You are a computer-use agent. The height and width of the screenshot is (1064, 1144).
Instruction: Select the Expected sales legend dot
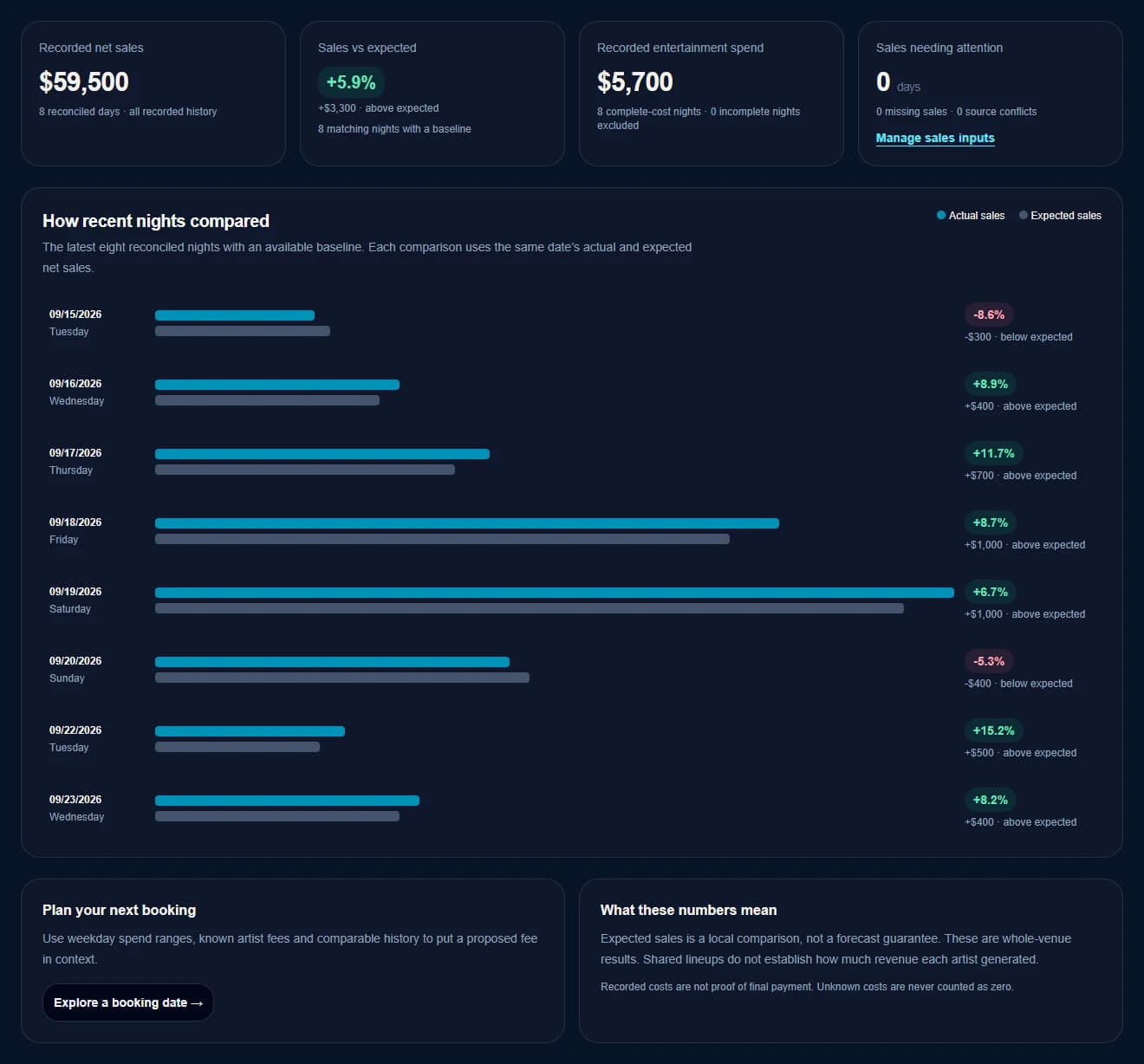coord(1024,215)
